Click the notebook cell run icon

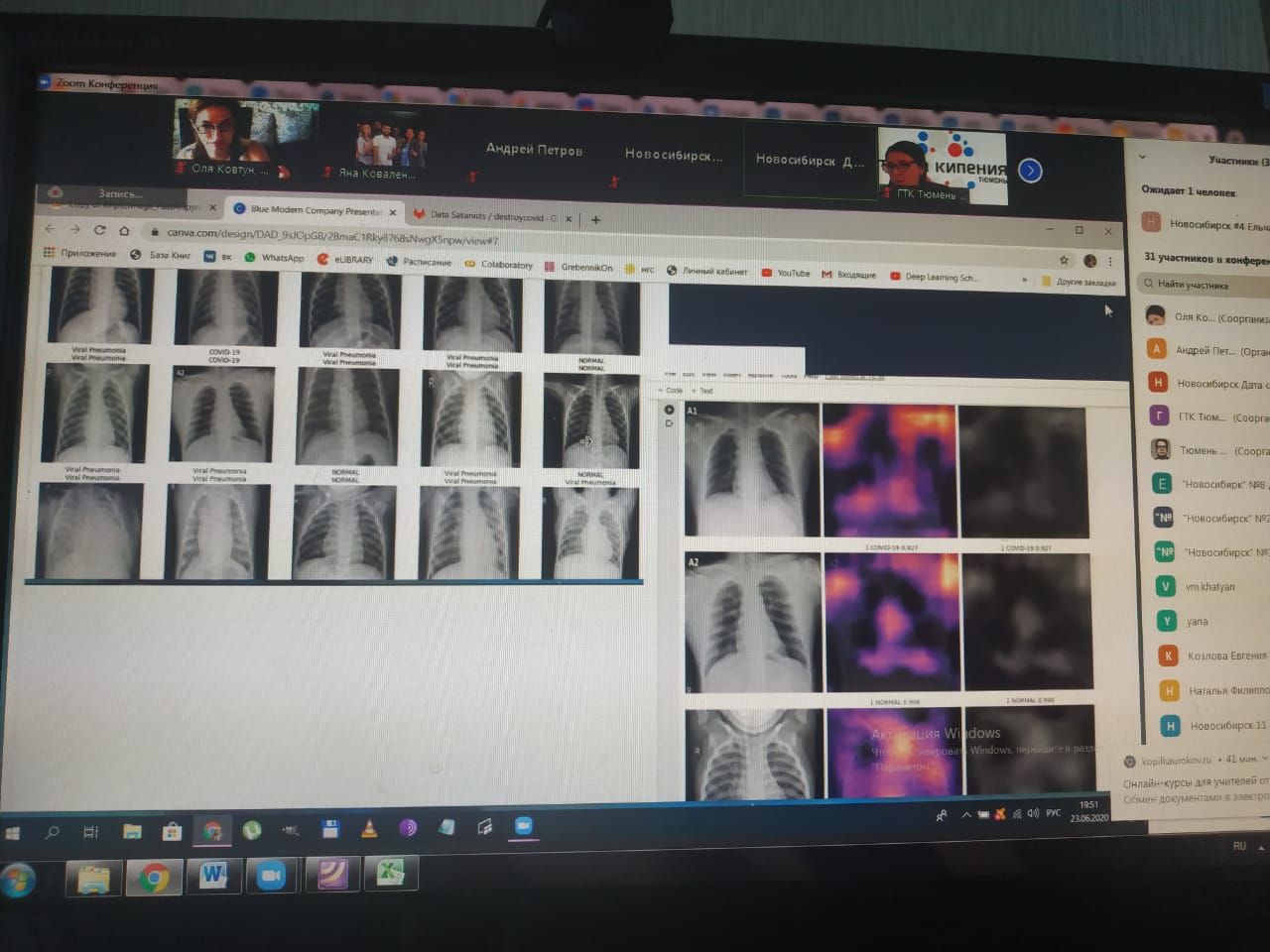pos(669,410)
